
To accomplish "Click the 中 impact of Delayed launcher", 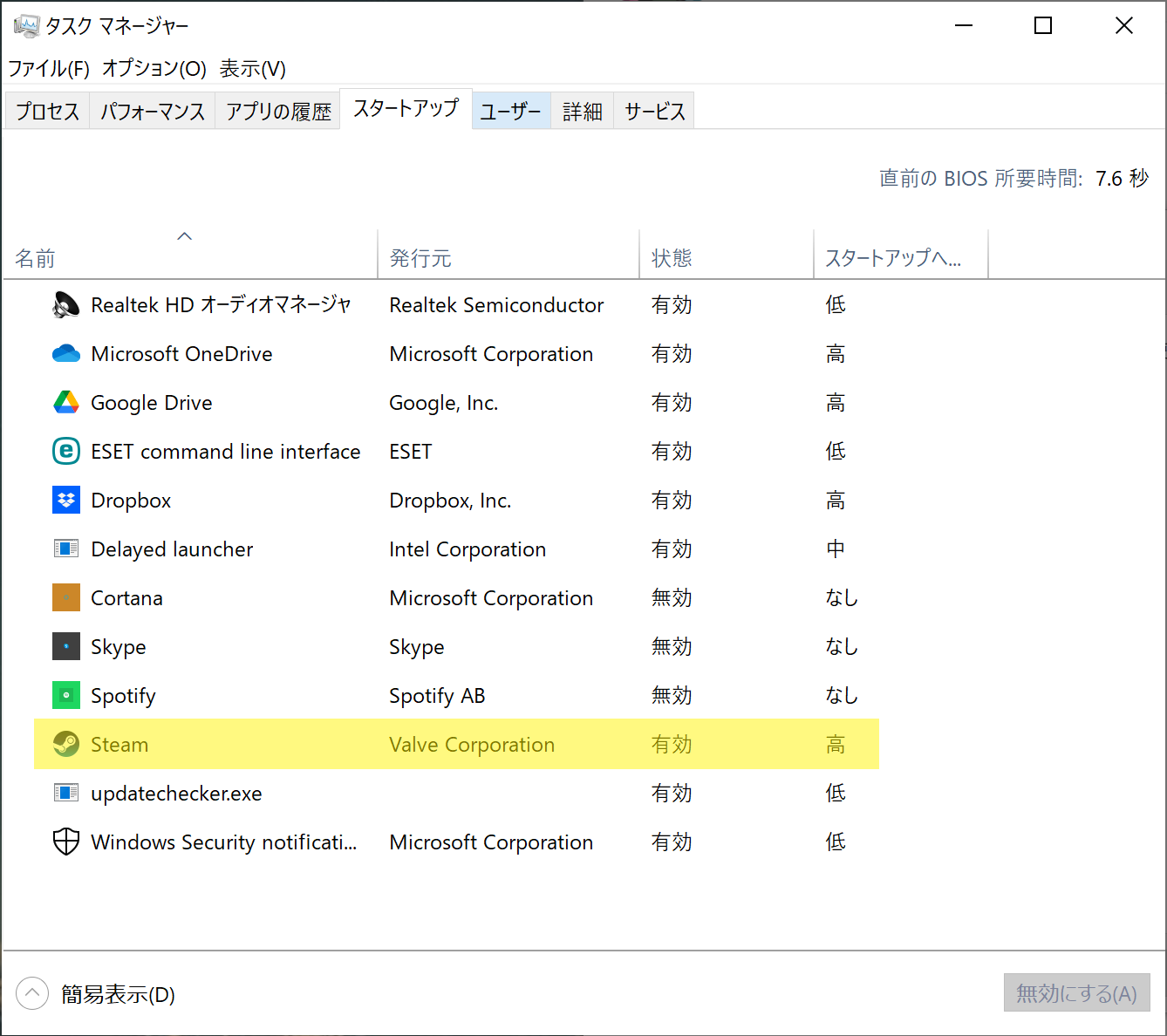I will point(836,549).
